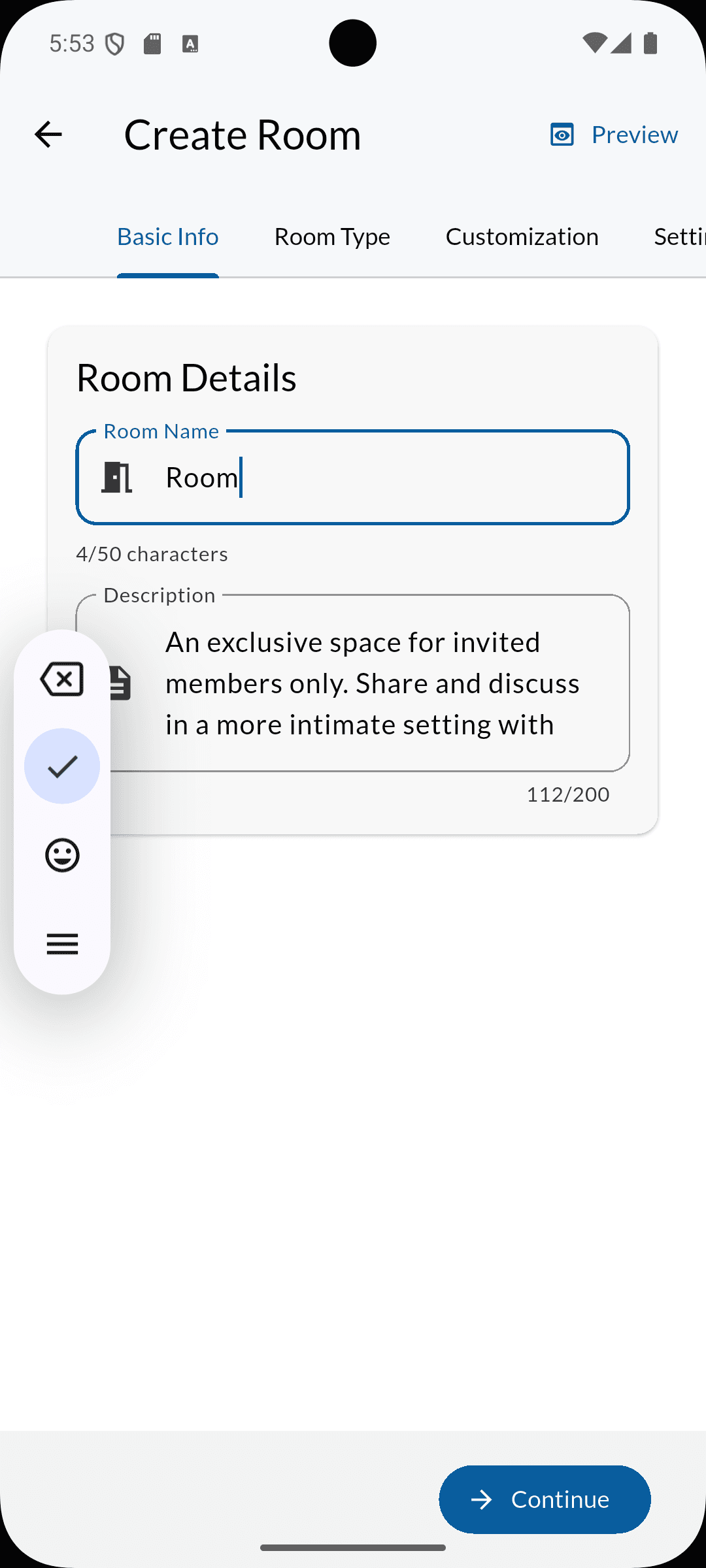Tap the Room Details heading
The width and height of the screenshot is (706, 1568).
point(186,378)
